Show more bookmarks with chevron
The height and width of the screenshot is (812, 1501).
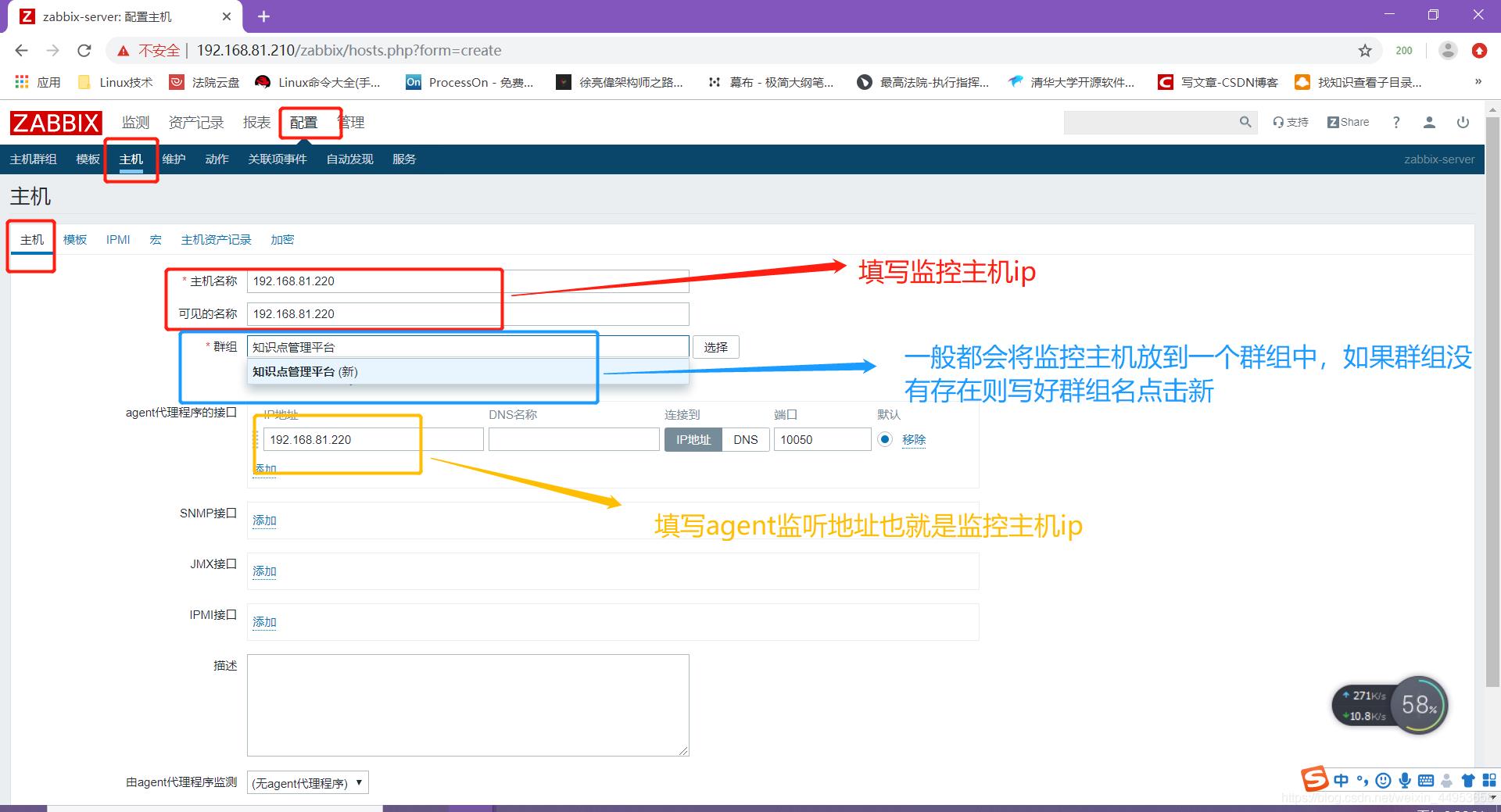tap(1478, 81)
